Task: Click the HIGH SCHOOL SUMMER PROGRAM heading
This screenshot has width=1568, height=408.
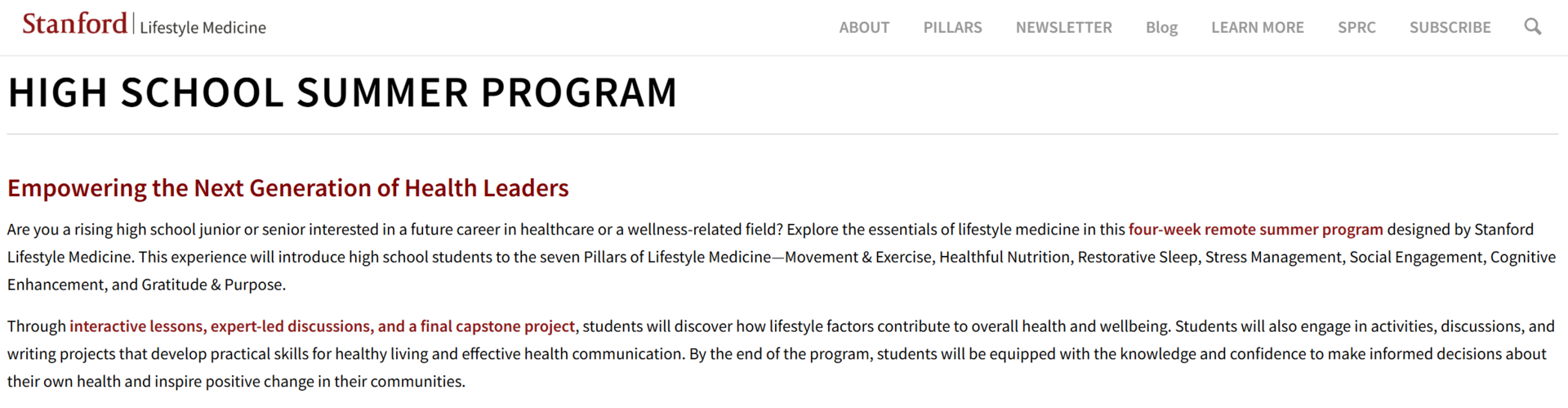Action: (342, 92)
